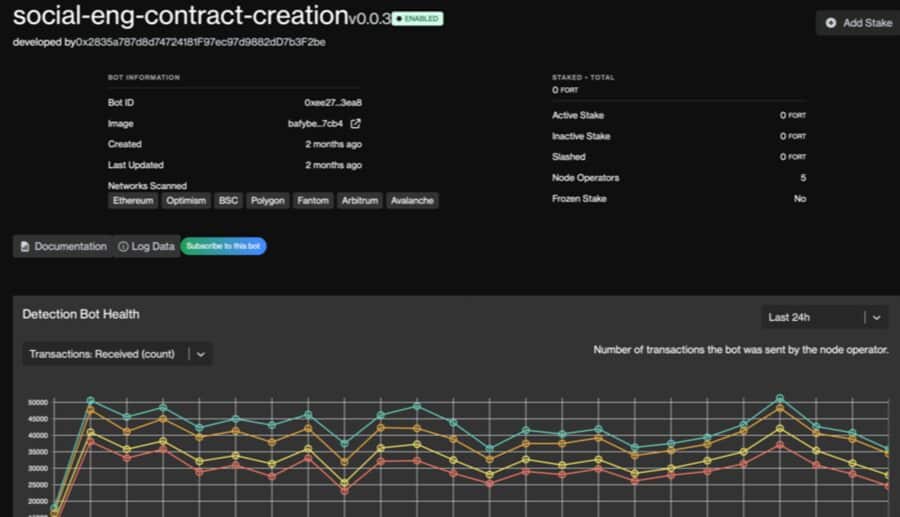Click the ENABLED status badge
900x517 pixels.
click(417, 19)
